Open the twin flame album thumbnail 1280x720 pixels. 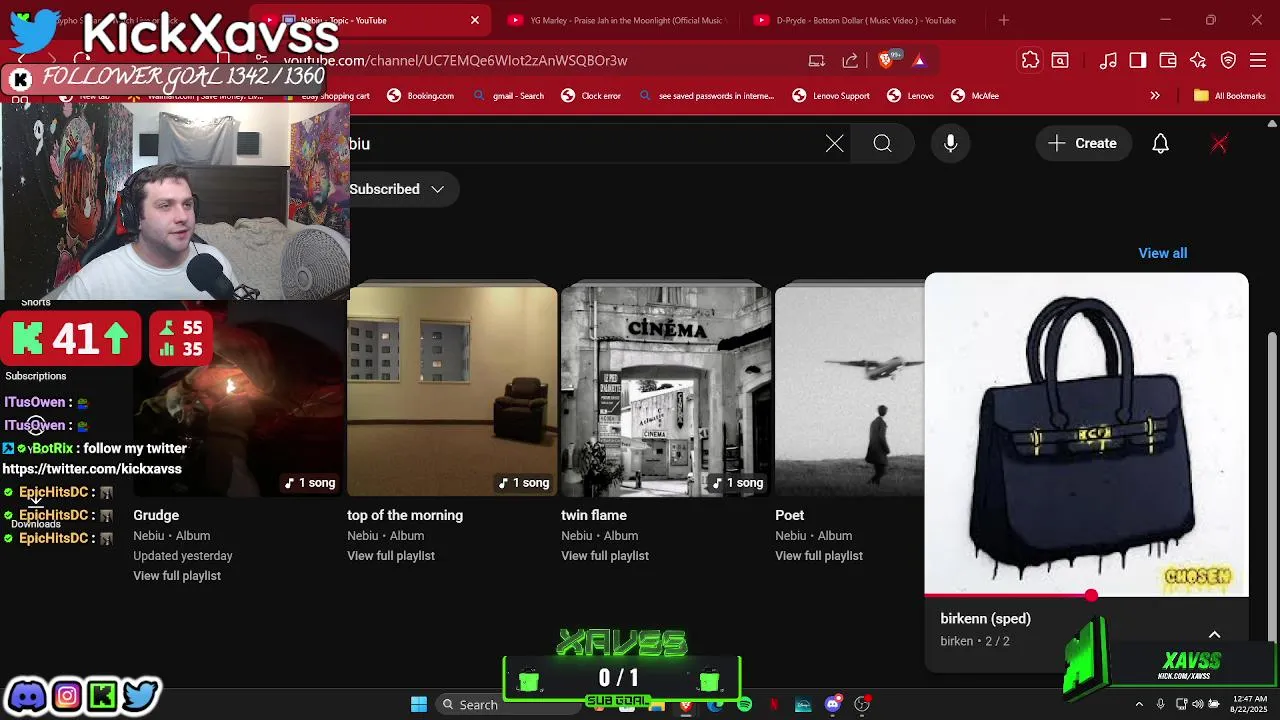[x=666, y=391]
